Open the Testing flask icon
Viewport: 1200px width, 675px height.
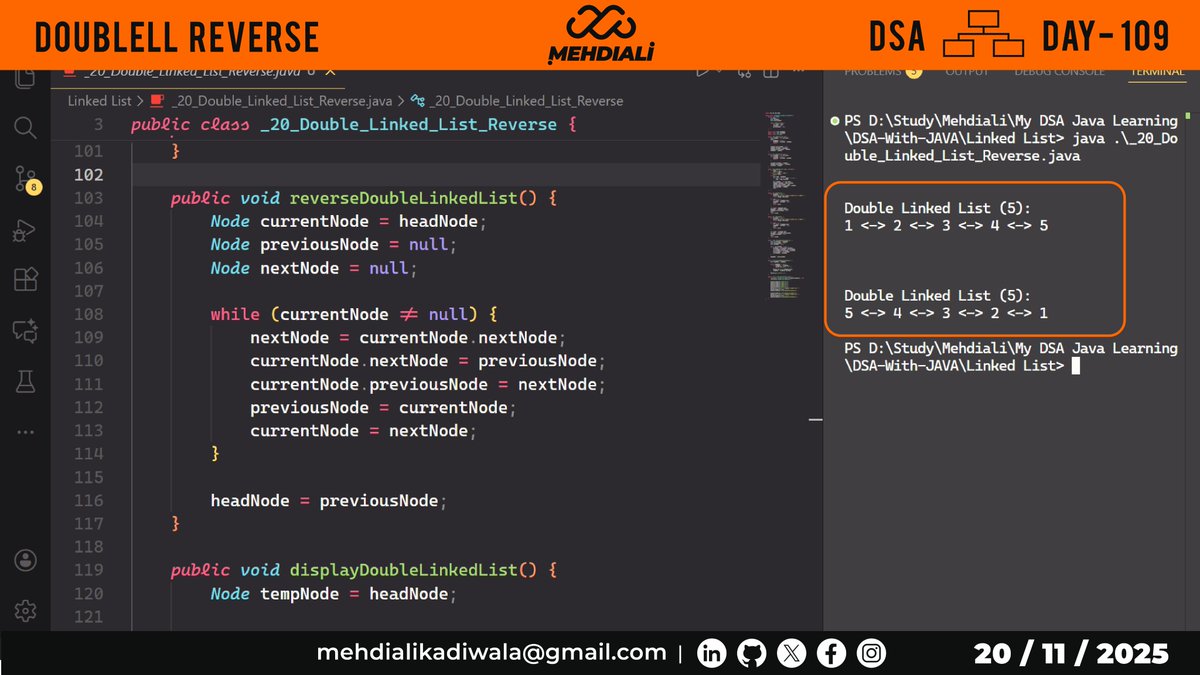[x=26, y=380]
